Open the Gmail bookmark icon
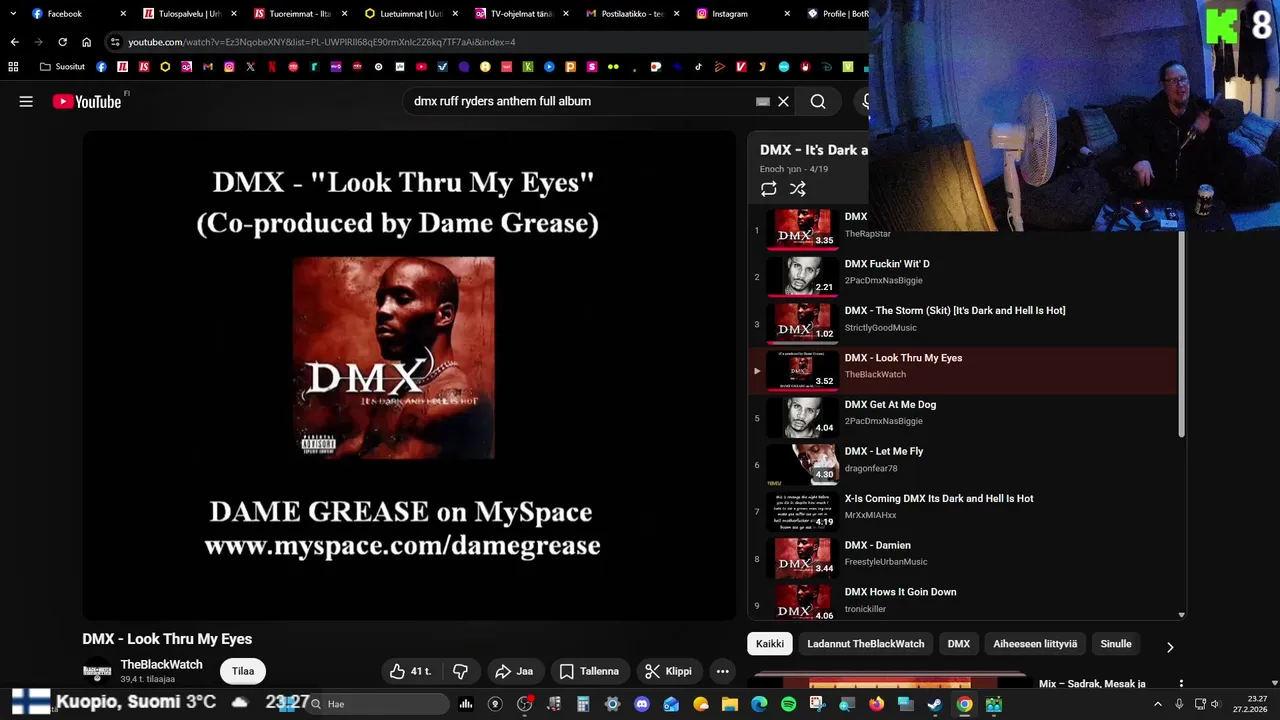The height and width of the screenshot is (720, 1280). coord(208,67)
